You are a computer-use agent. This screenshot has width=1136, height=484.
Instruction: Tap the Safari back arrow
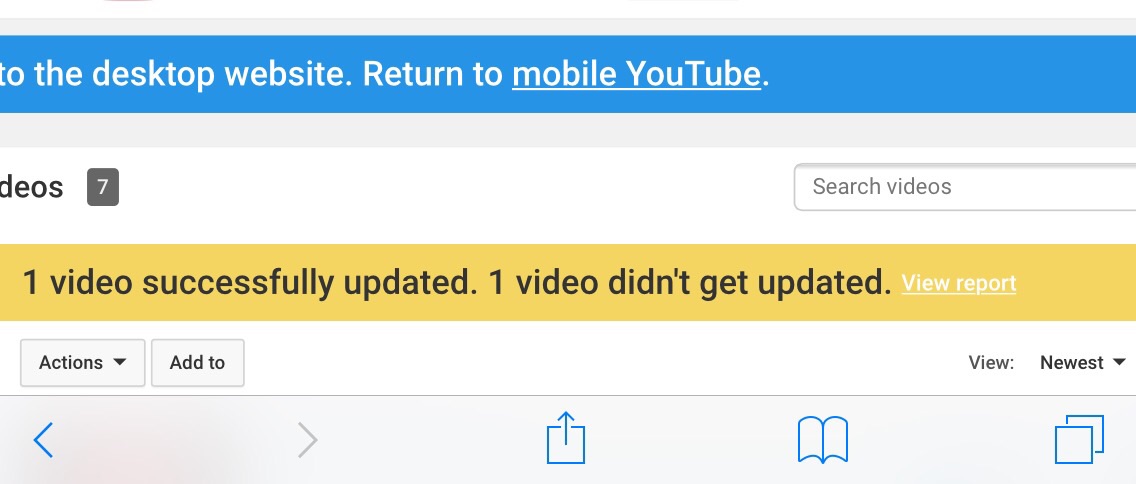click(x=43, y=440)
